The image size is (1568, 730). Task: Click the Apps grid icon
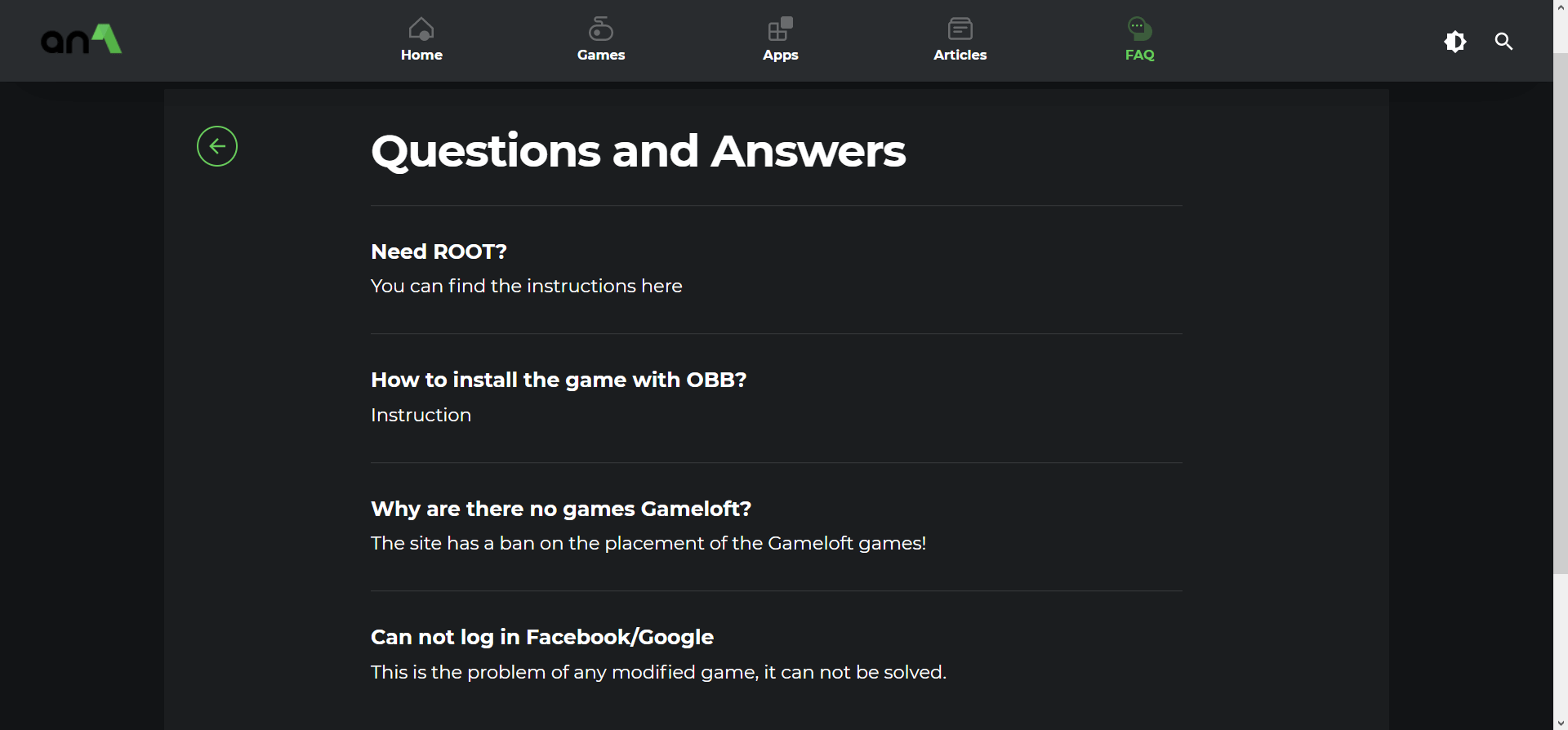pos(781,29)
